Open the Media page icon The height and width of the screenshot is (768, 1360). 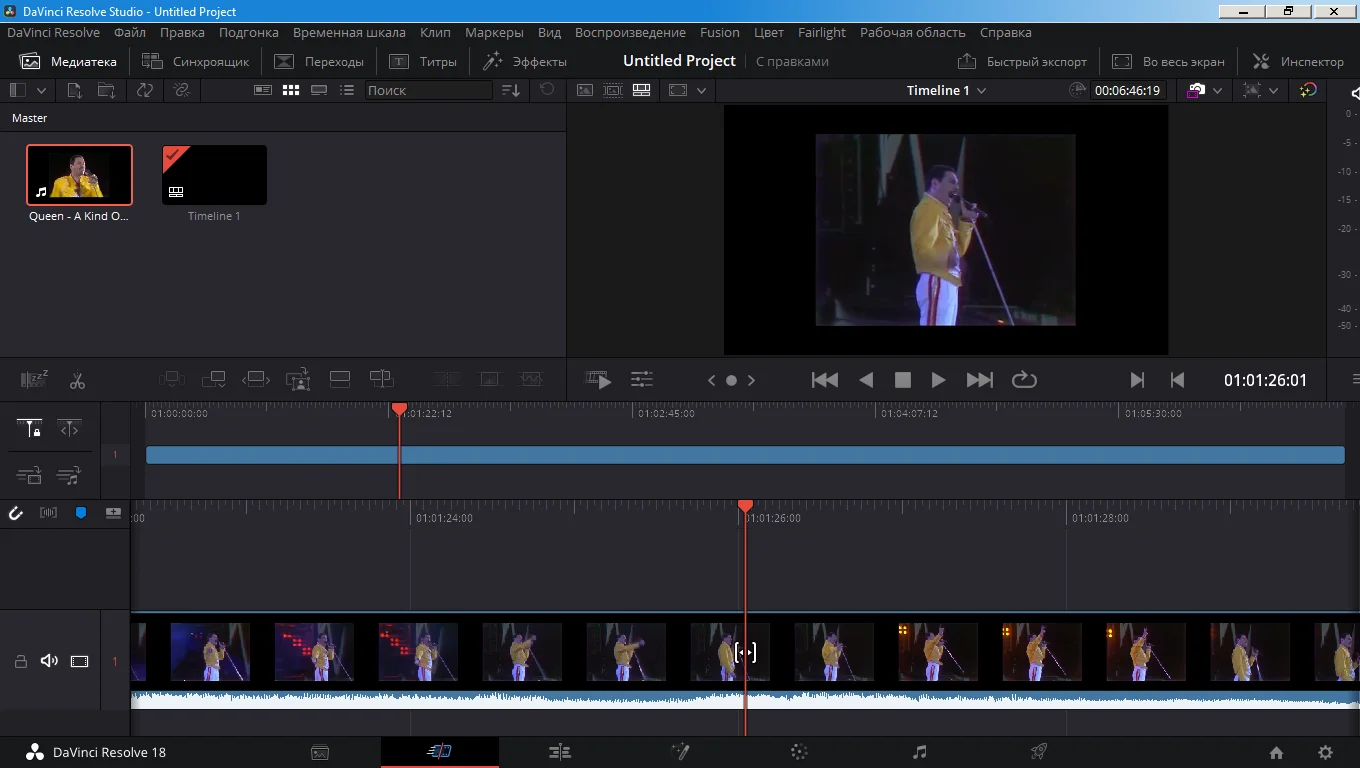click(x=320, y=752)
